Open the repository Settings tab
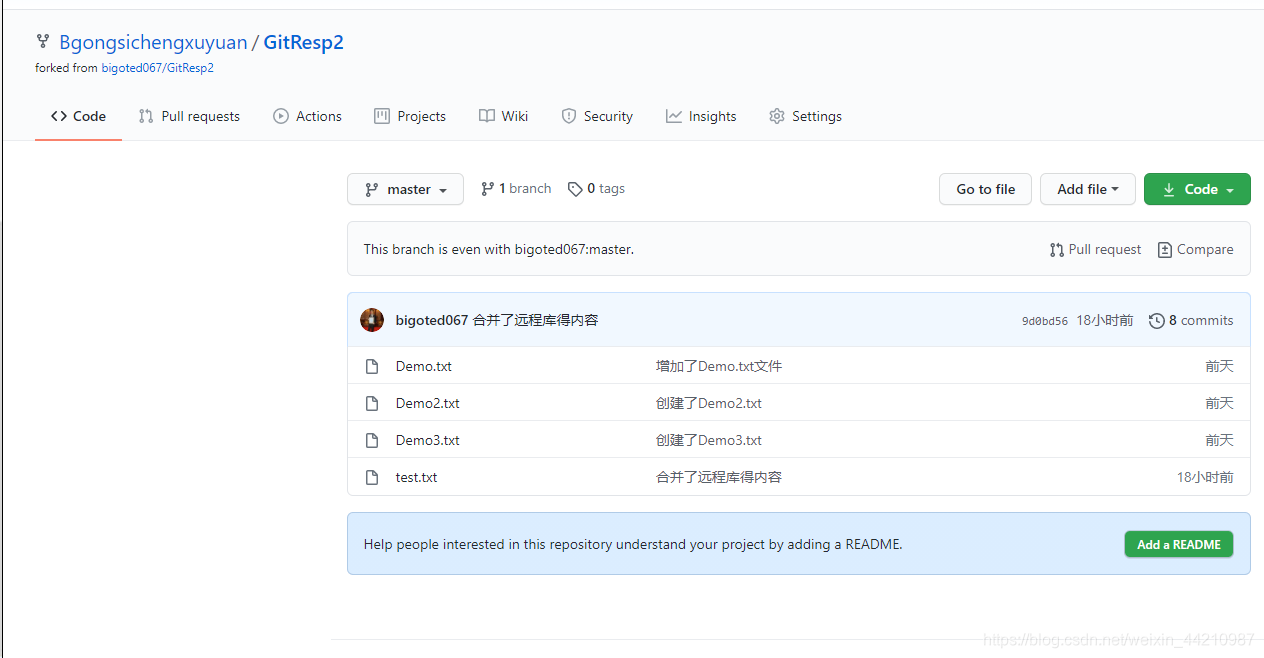The height and width of the screenshot is (658, 1264). tap(805, 116)
